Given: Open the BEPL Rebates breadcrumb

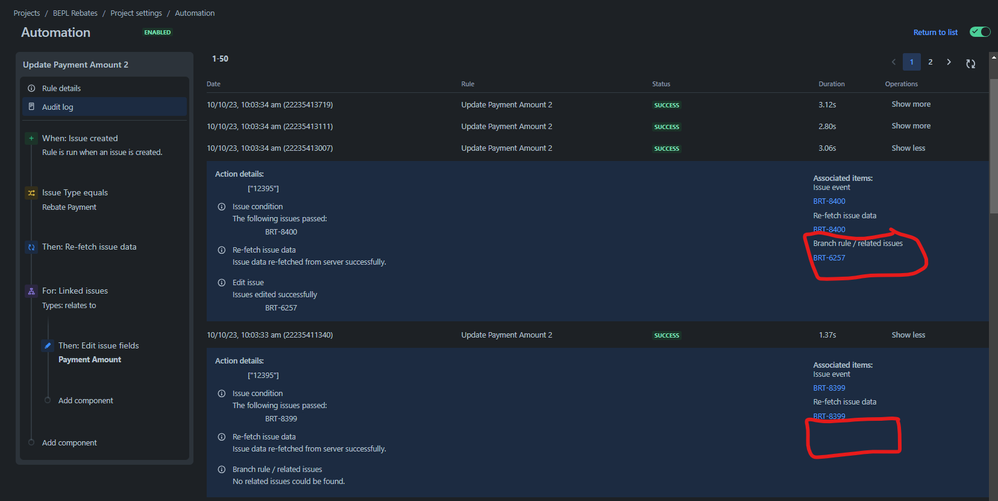Looking at the screenshot, I should [75, 13].
